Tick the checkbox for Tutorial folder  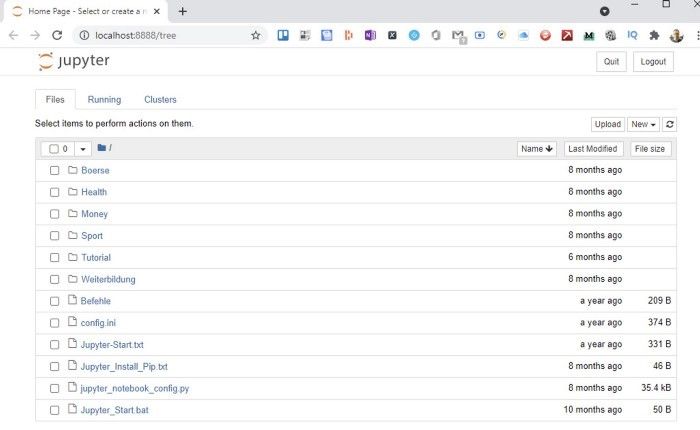(54, 258)
